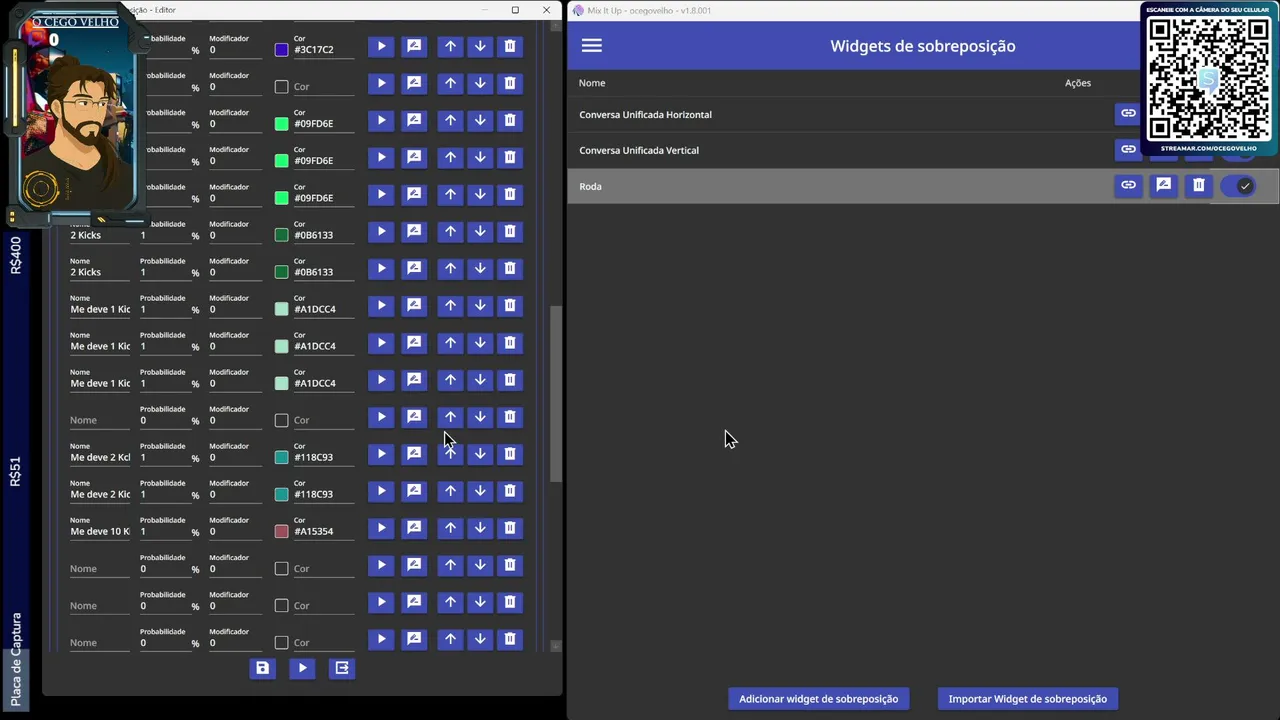The image size is (1280, 720).
Task: Play the 'Me deve 10 K' row
Action: (381, 528)
